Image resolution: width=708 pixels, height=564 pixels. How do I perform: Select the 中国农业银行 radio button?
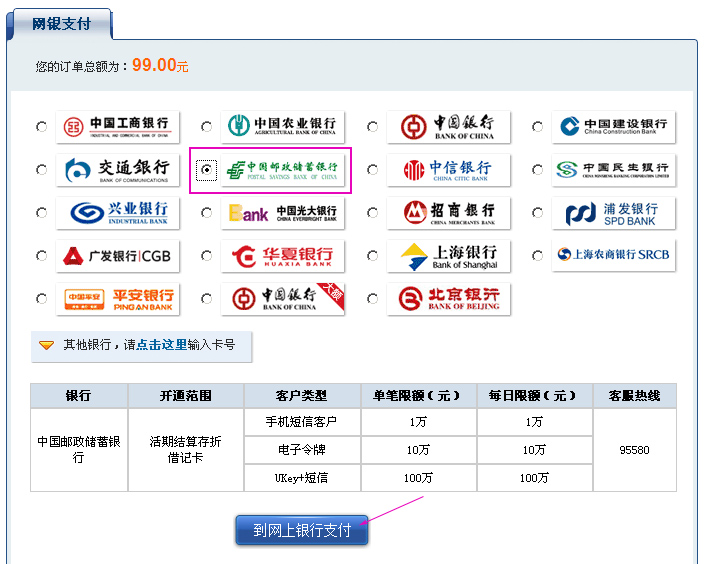click(206, 127)
